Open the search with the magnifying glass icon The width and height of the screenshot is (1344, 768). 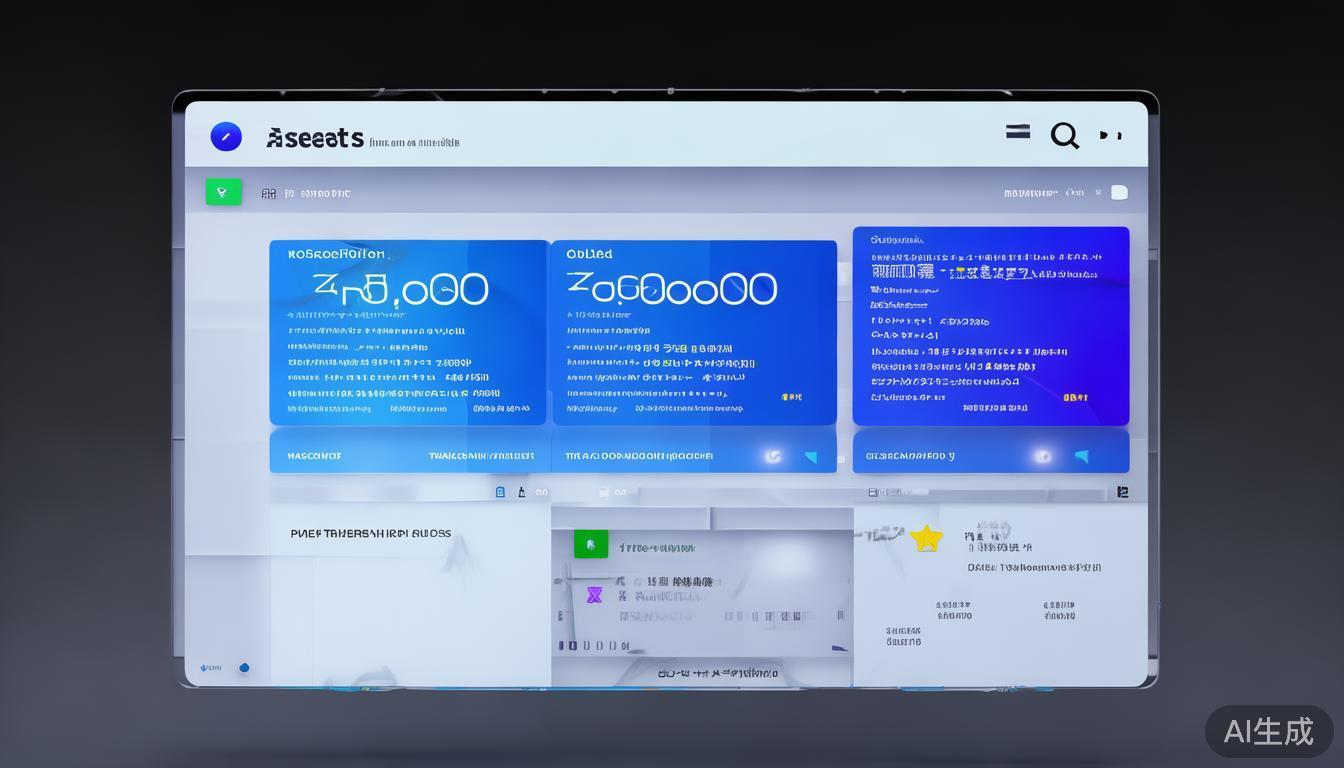pyautogui.click(x=1064, y=135)
